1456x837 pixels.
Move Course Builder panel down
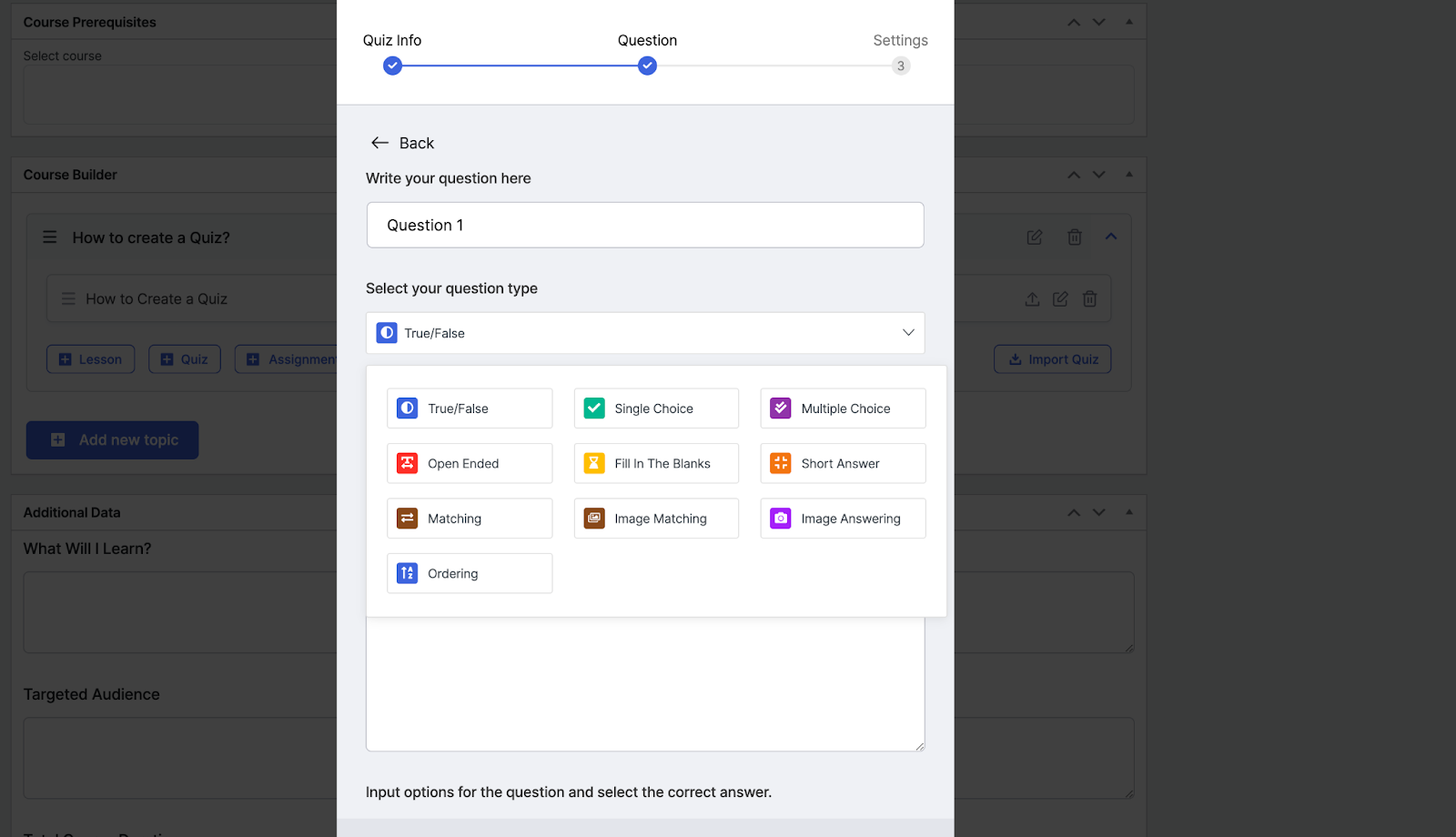(1099, 175)
